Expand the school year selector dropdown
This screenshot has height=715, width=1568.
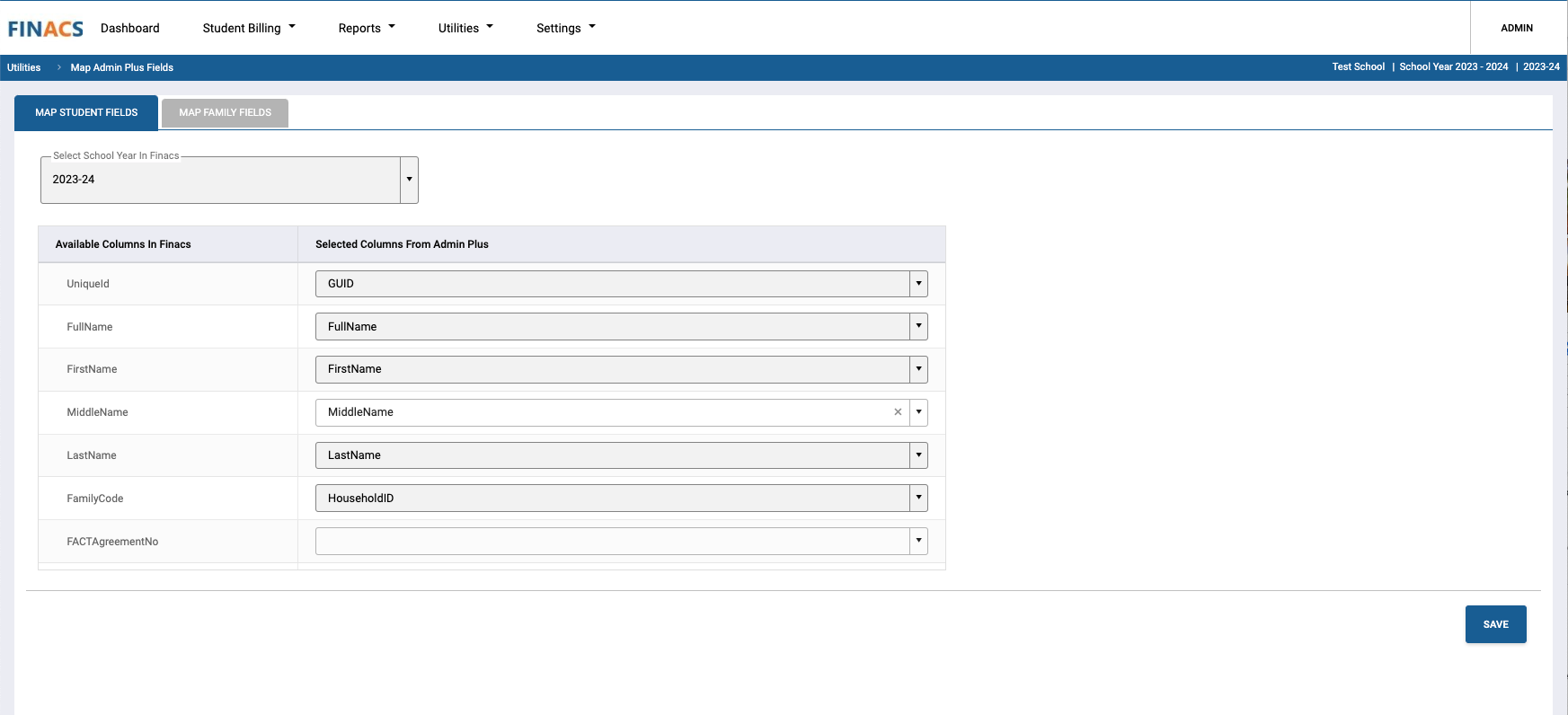point(409,180)
